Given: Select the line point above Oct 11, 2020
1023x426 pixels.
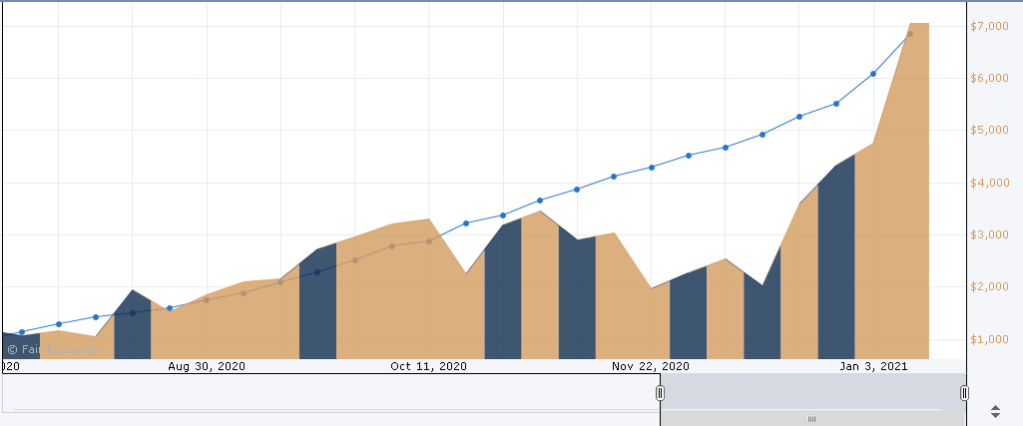Looking at the screenshot, I should click(429, 241).
